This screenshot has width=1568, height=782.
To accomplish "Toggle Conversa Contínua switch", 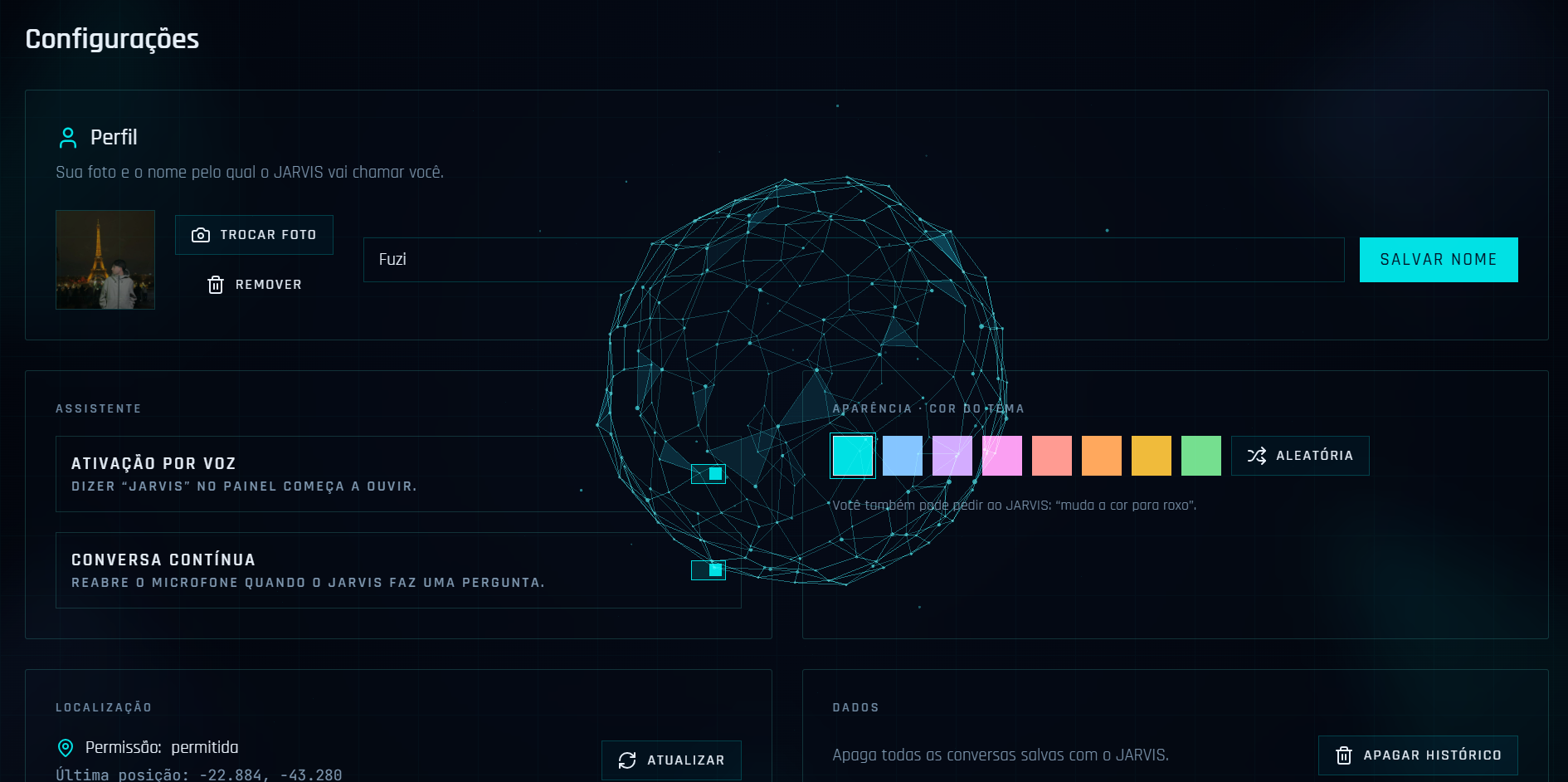I will (x=709, y=570).
